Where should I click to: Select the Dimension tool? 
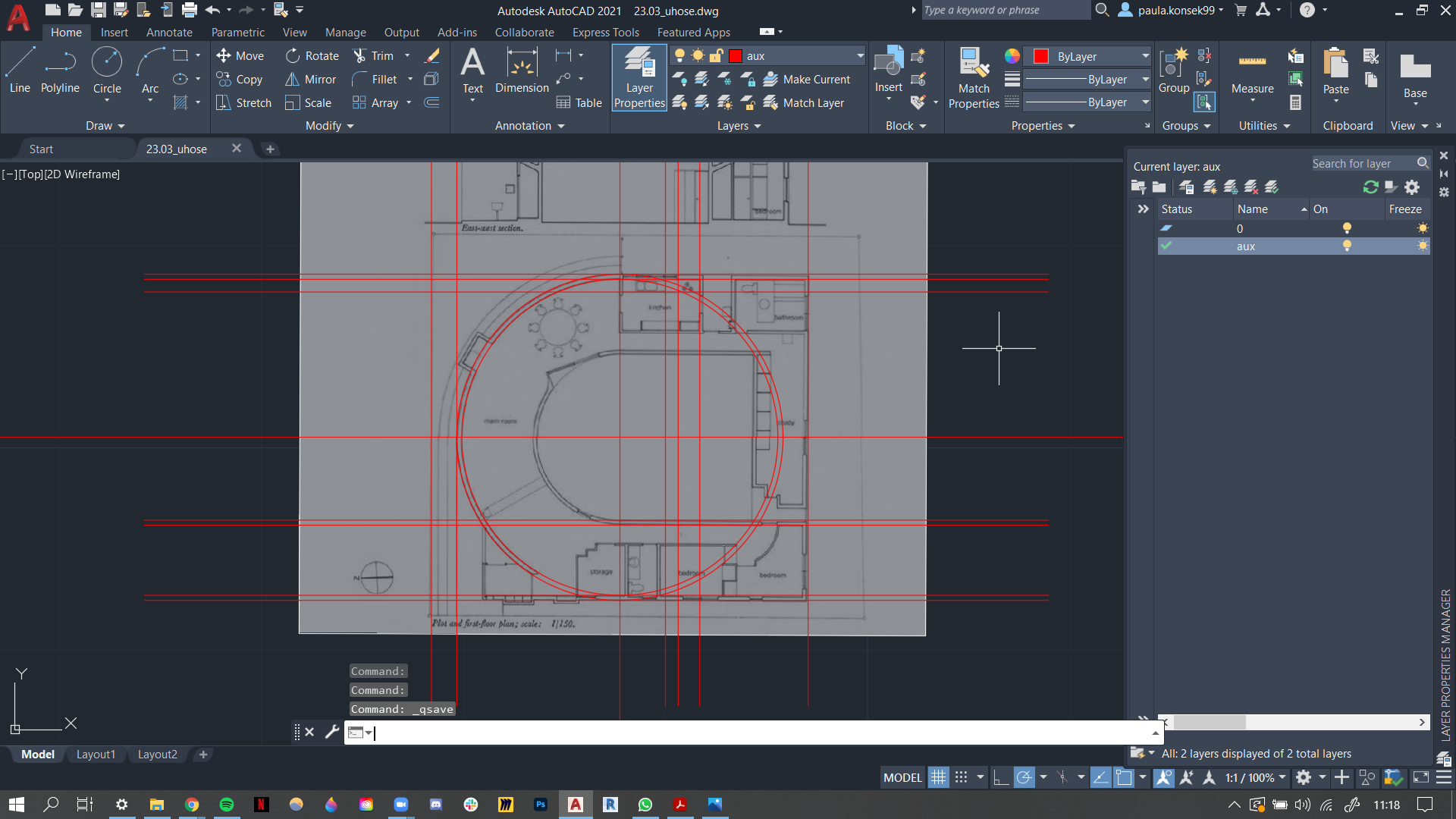tap(522, 70)
